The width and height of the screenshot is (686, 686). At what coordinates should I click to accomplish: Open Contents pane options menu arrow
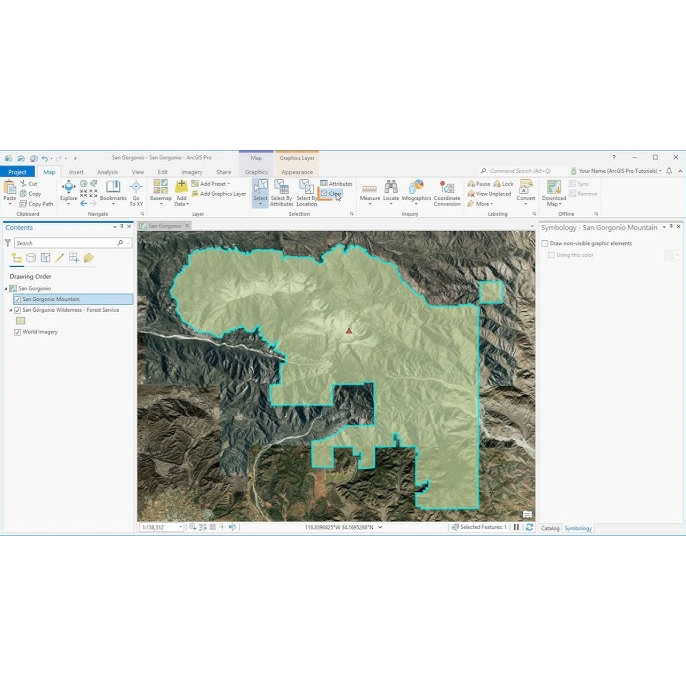(115, 227)
